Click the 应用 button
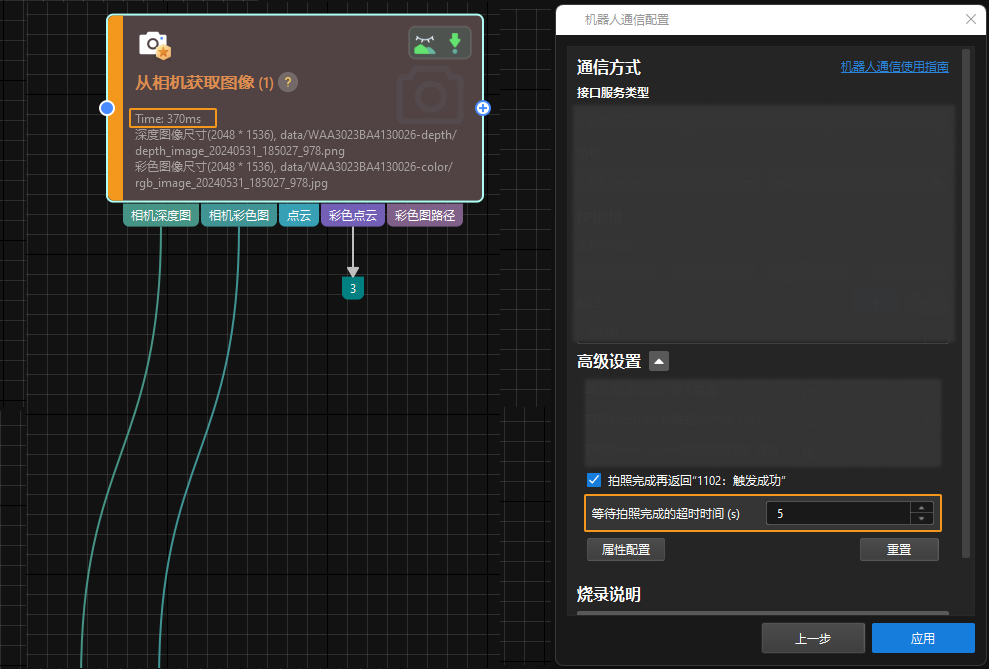Screen dimensions: 989x669 pyautogui.click(x=922, y=638)
